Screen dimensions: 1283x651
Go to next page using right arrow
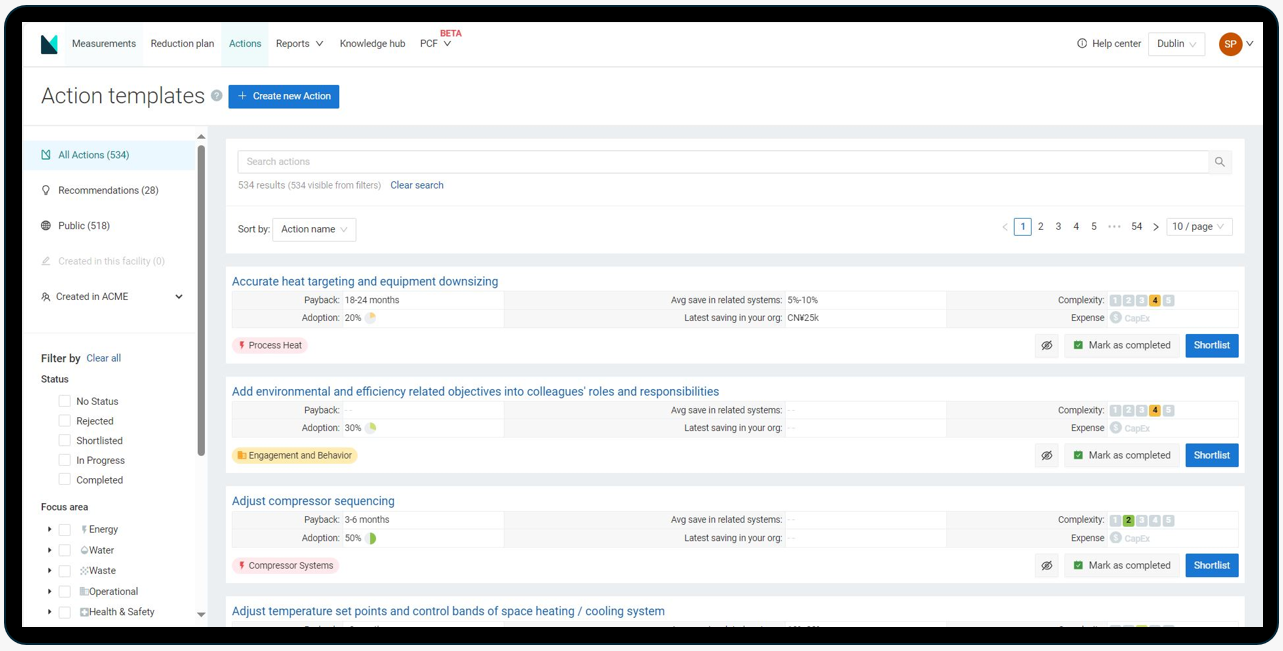click(1156, 227)
